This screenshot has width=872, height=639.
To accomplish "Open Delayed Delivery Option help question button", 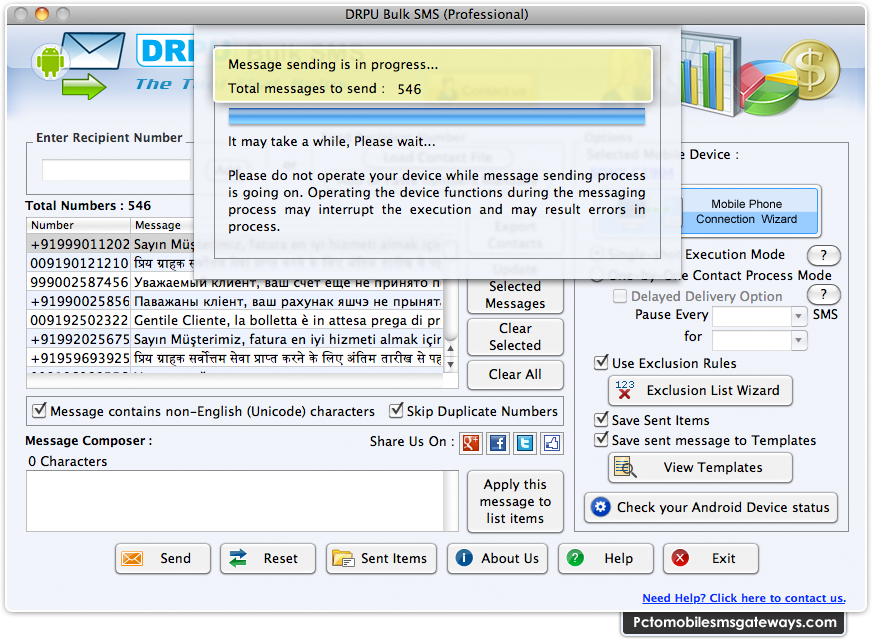I will tap(823, 294).
